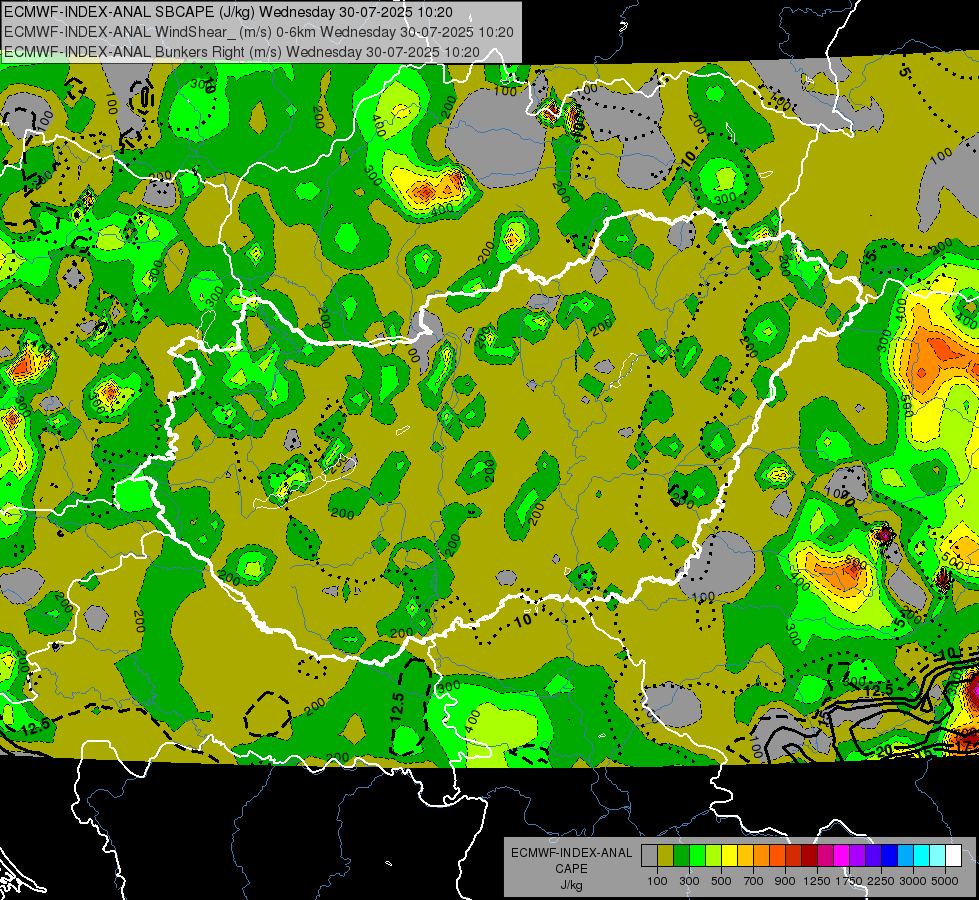Click the J/kg unit label in the legend
The height and width of the screenshot is (900, 979).
click(x=571, y=885)
